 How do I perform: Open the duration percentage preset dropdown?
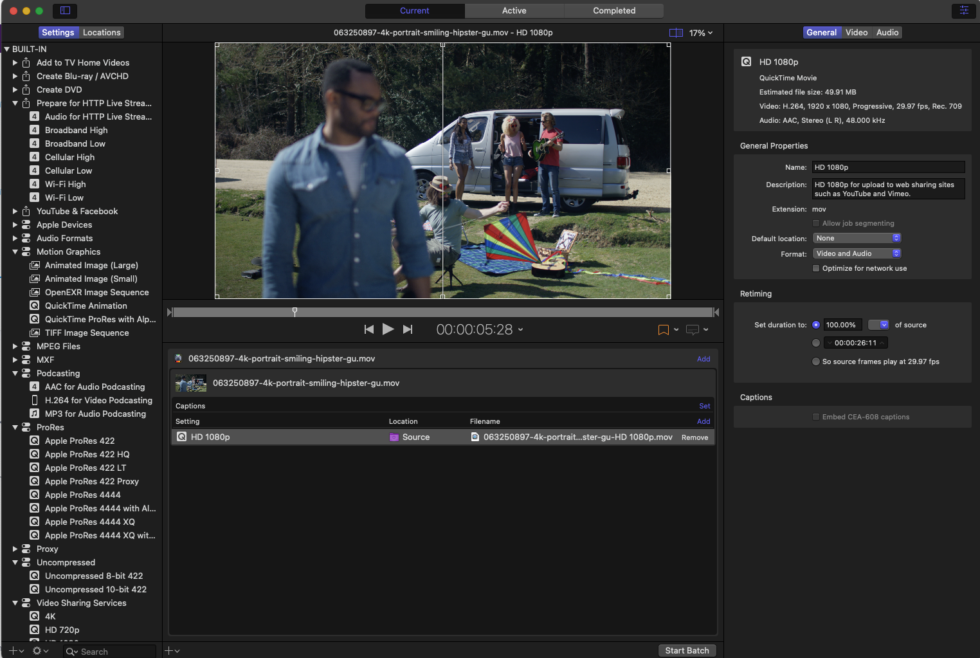878,324
